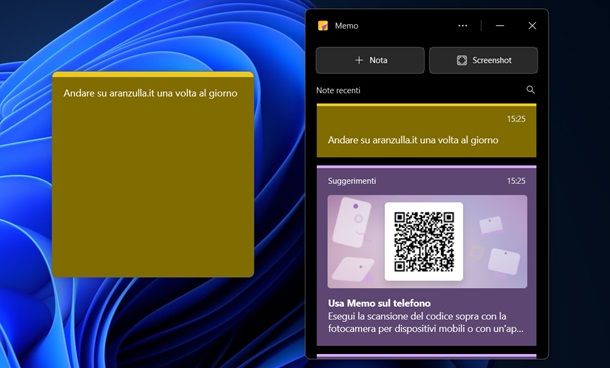Click the text inside the yellow sticky note
The height and width of the screenshot is (368, 610).
click(150, 93)
